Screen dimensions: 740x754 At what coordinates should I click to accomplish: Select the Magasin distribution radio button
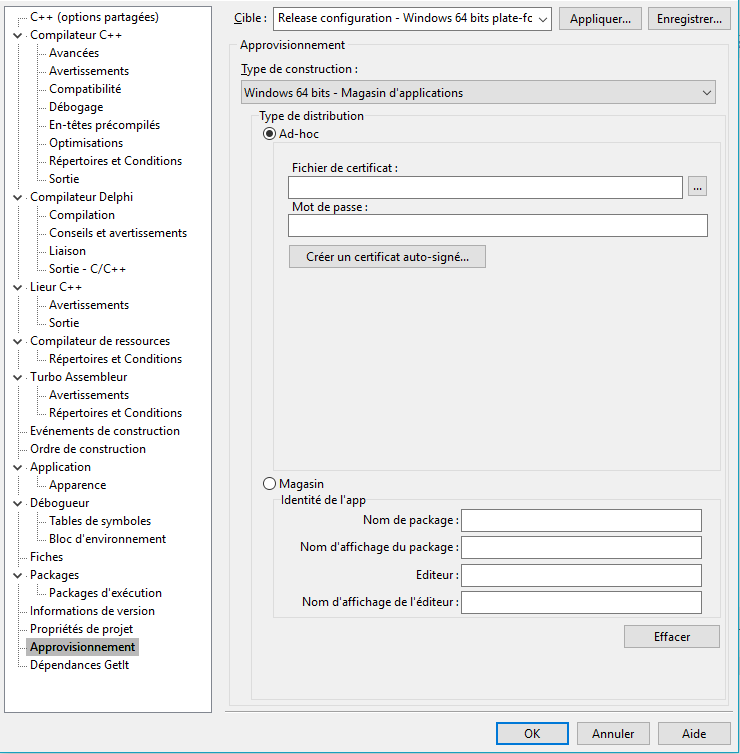269,483
